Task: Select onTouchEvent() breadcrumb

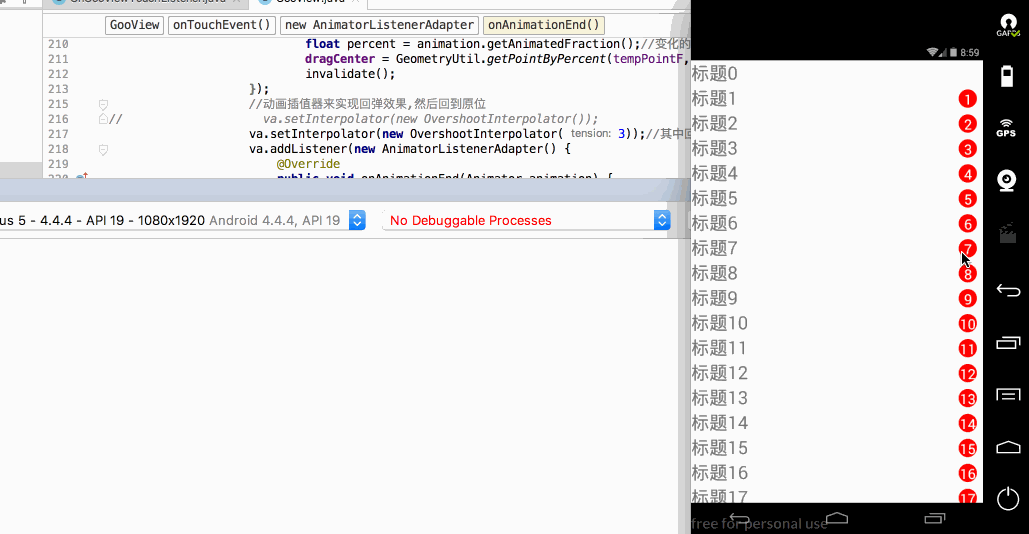Action: 222,25
